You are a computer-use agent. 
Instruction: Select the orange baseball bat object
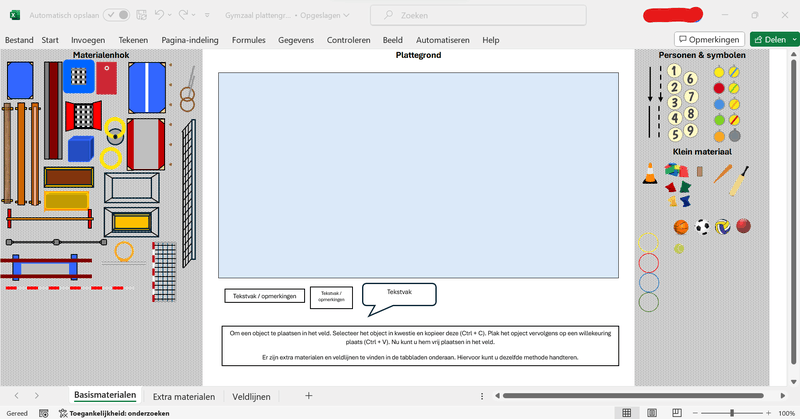coord(722,174)
